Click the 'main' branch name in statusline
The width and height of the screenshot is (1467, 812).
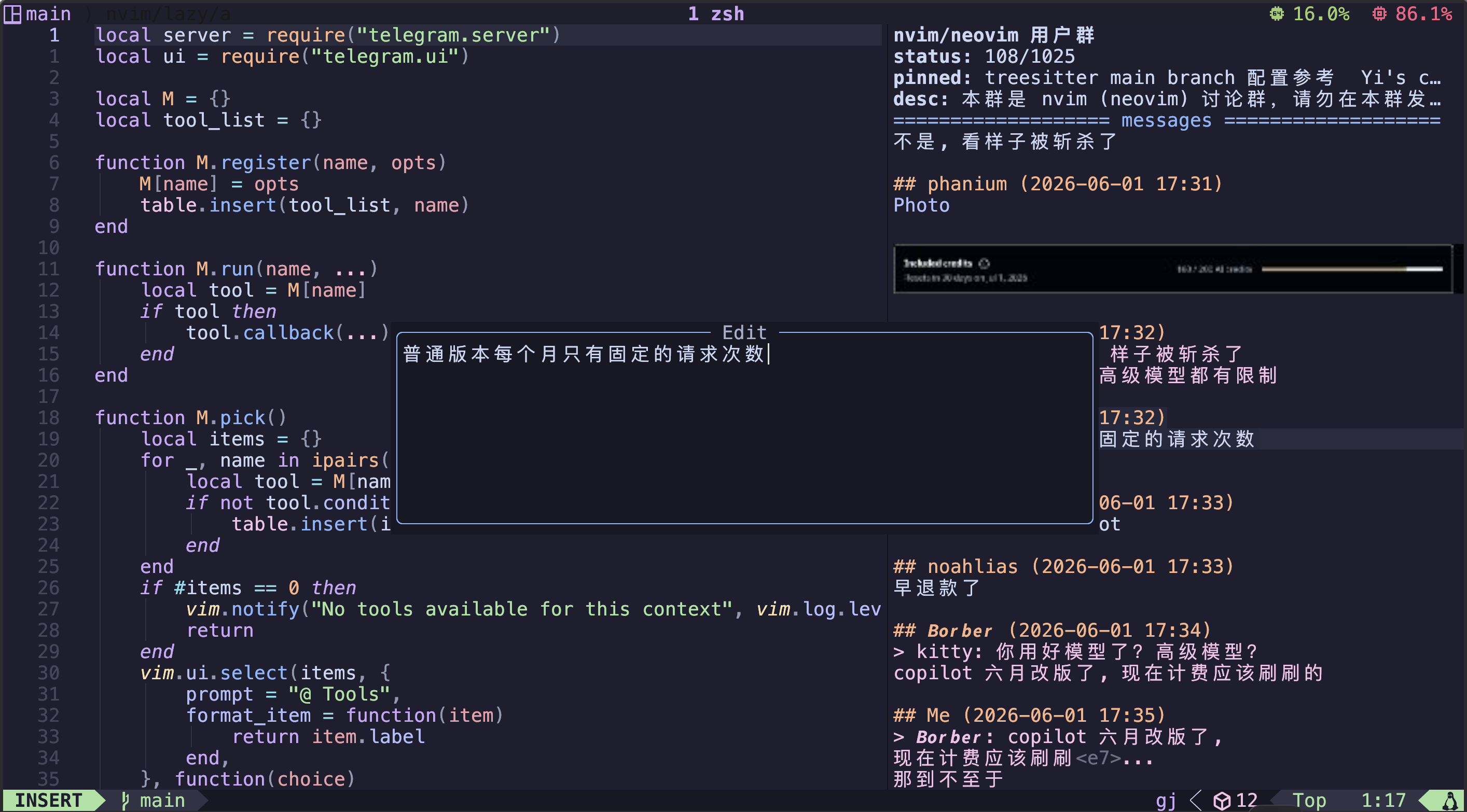click(162, 800)
